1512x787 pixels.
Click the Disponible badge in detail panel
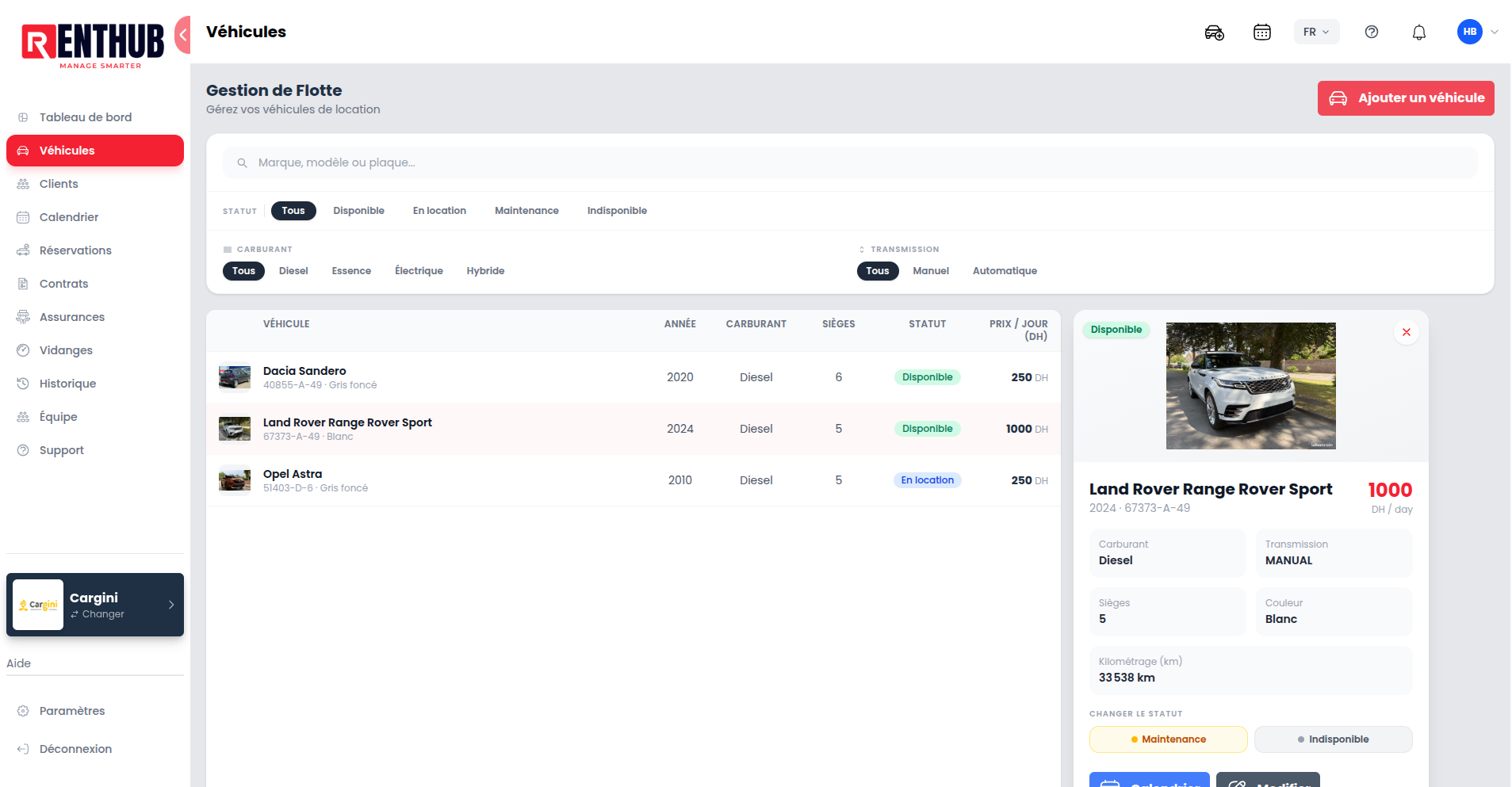(x=1116, y=330)
